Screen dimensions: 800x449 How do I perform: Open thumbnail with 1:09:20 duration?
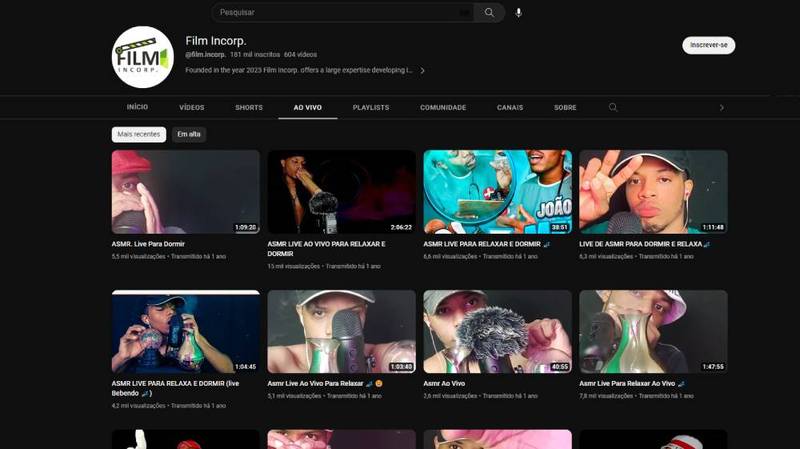(x=186, y=192)
